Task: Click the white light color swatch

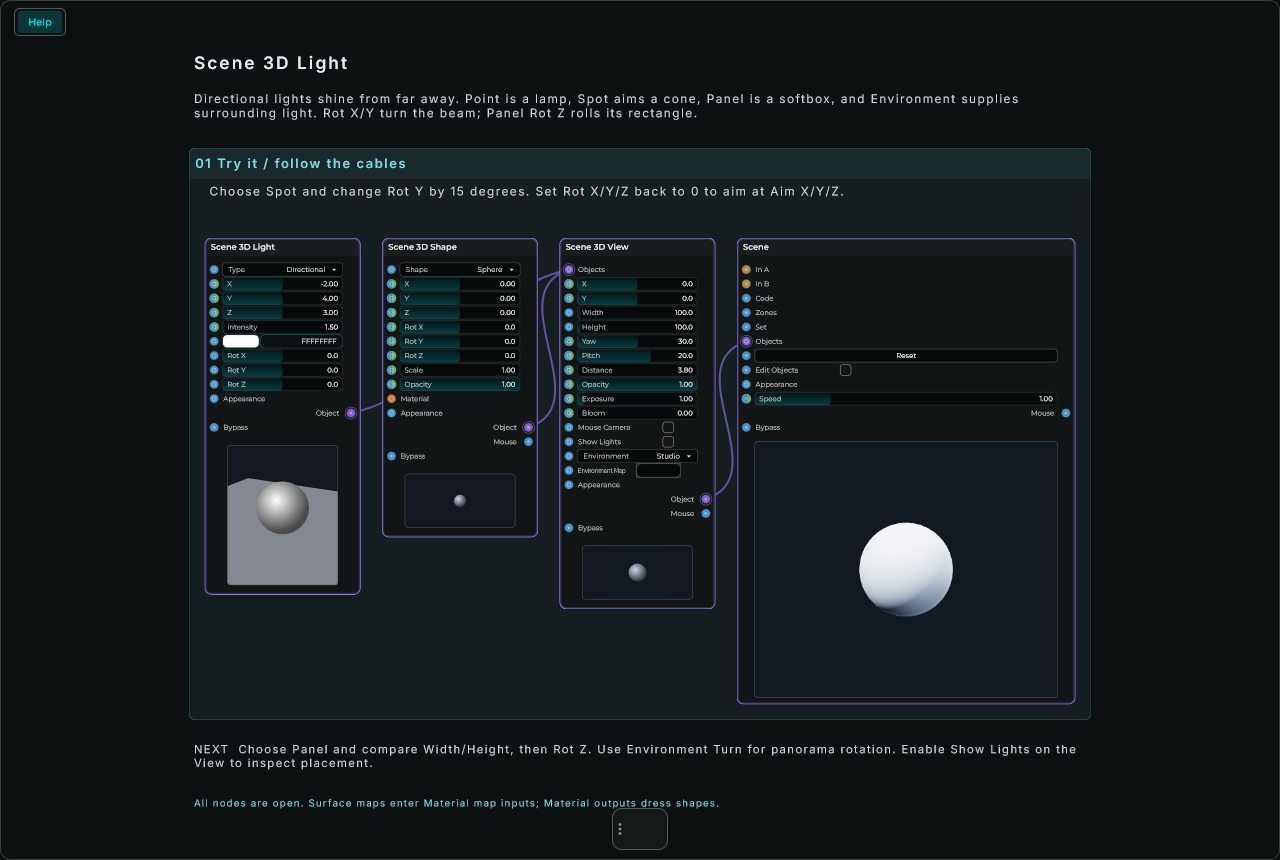Action: [x=241, y=341]
